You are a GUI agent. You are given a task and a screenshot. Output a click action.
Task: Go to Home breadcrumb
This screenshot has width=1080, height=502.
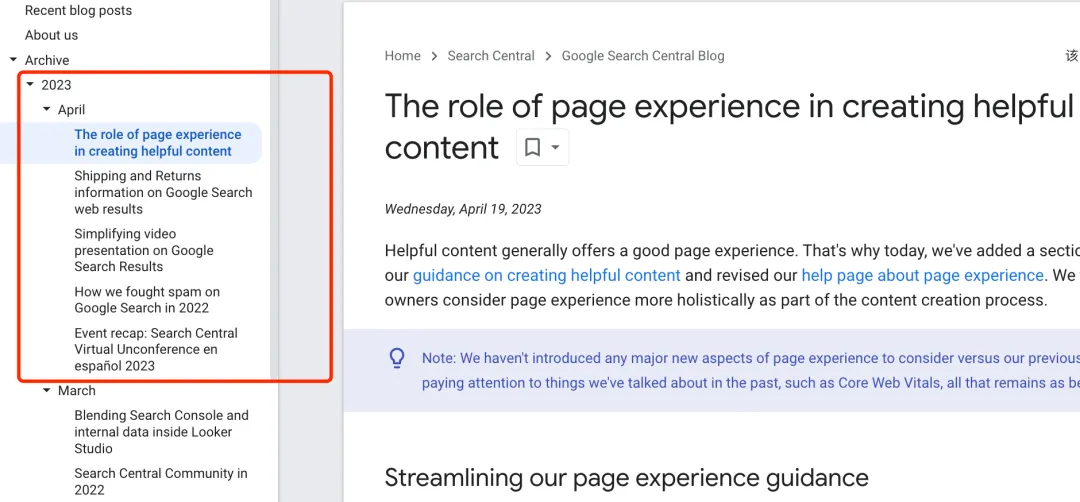coord(402,56)
